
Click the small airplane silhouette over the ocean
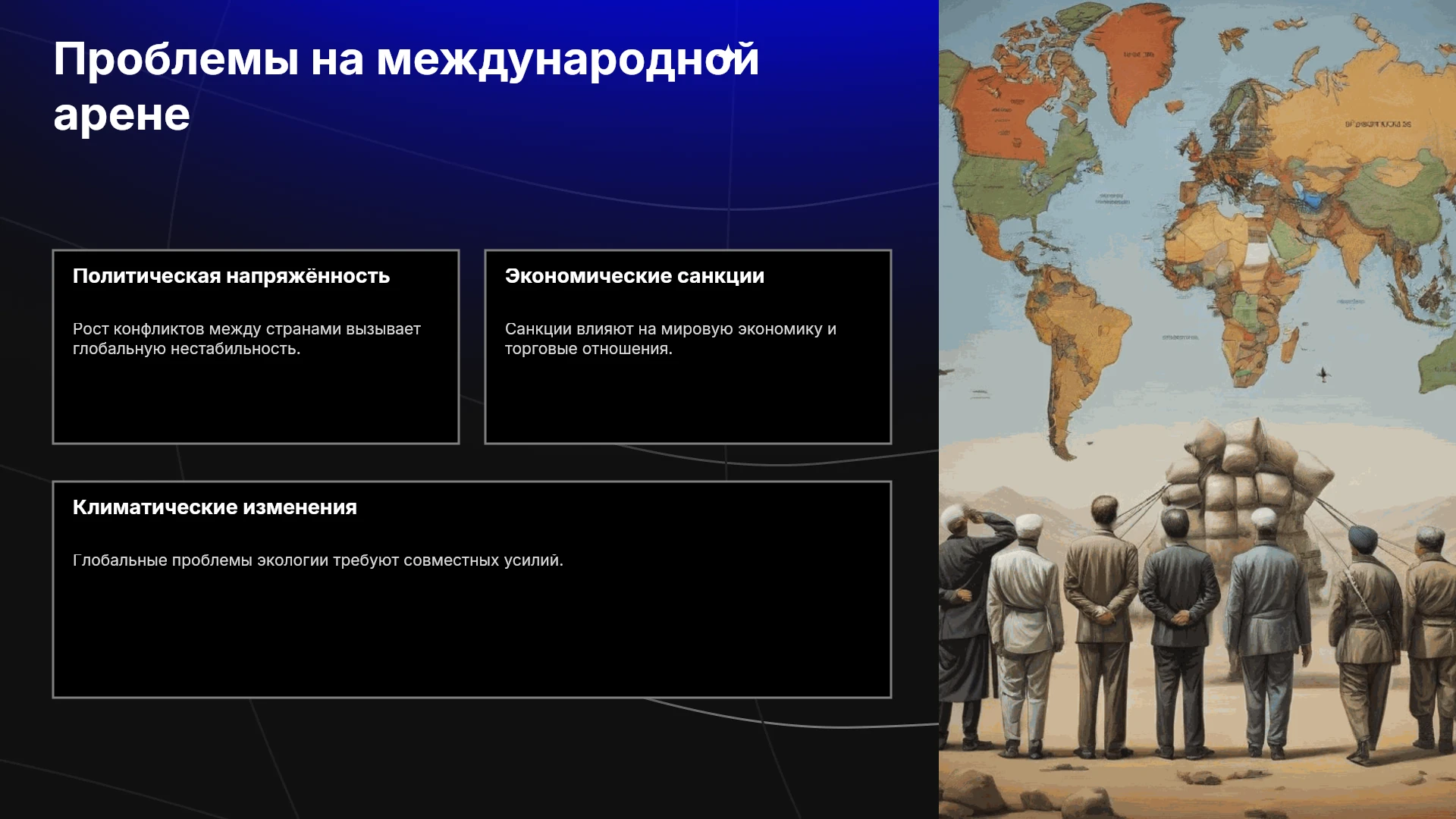click(1323, 373)
